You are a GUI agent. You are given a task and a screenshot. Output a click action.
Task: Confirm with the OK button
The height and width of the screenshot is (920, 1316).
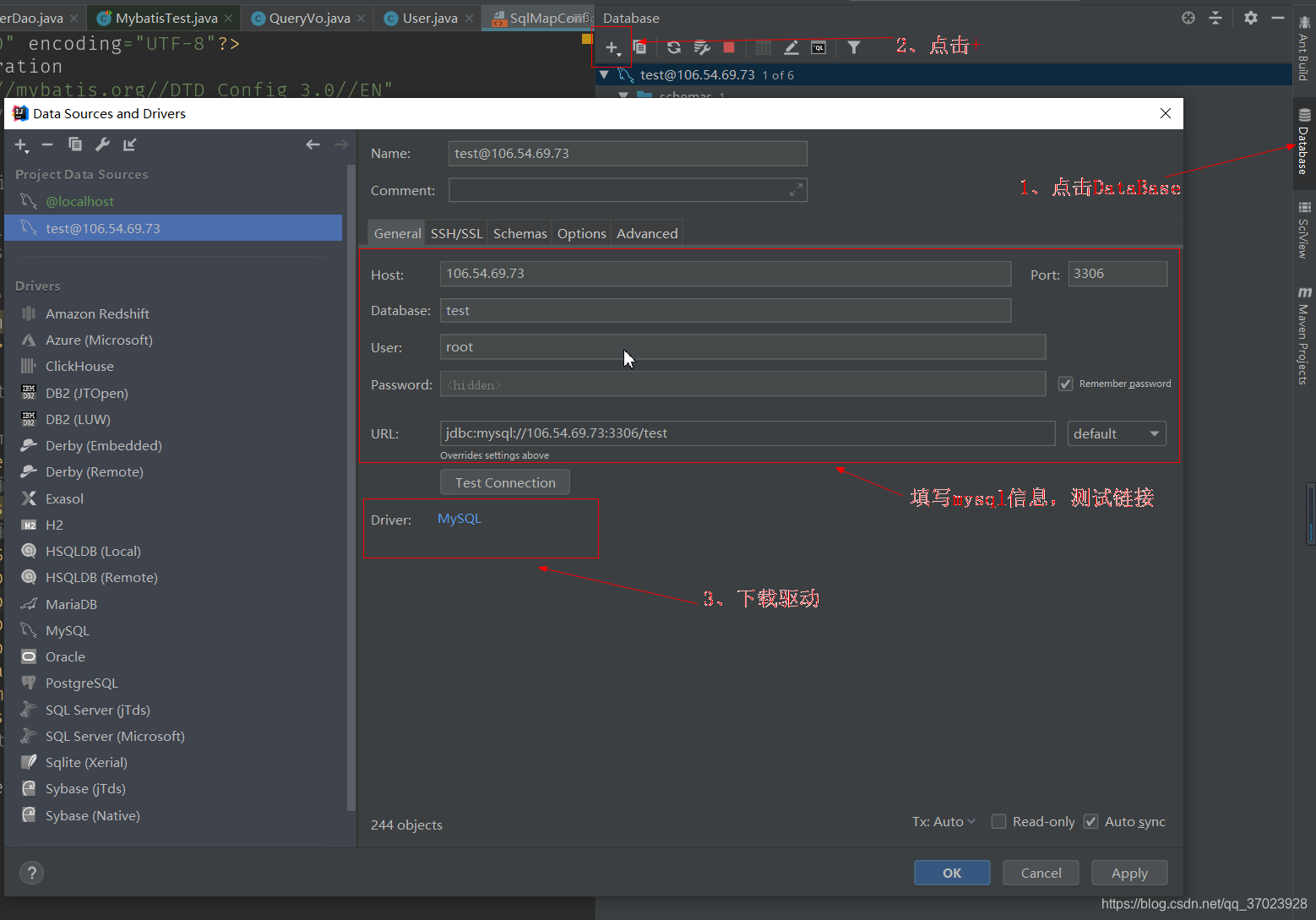point(952,873)
